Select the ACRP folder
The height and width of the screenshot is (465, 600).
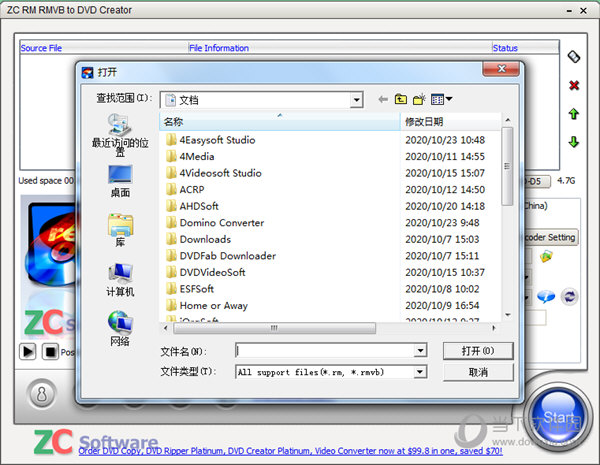tap(185, 189)
